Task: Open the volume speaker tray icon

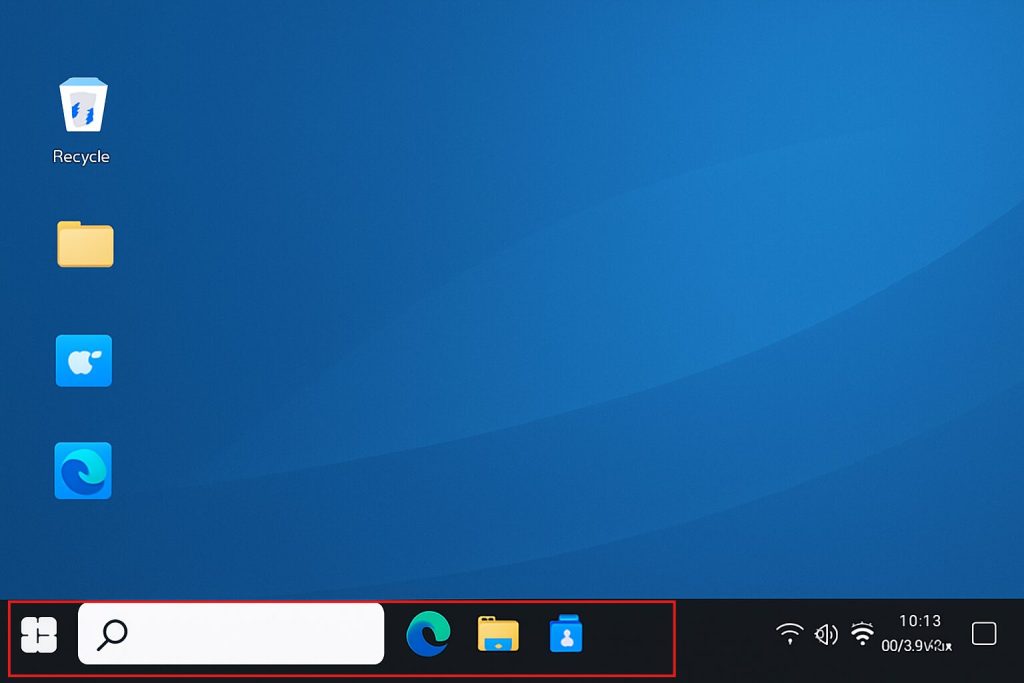Action: pyautogui.click(x=826, y=634)
